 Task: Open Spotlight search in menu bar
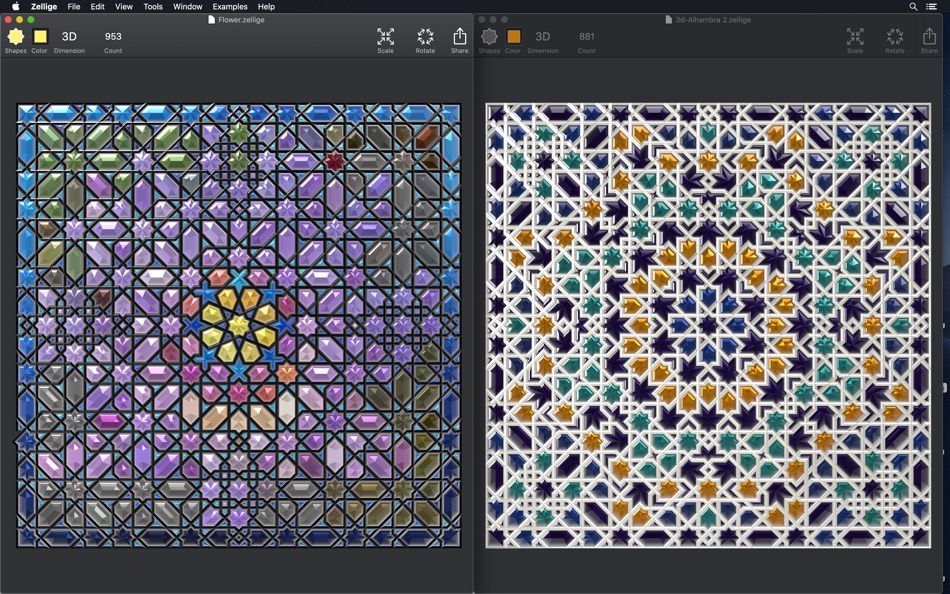tap(913, 6)
